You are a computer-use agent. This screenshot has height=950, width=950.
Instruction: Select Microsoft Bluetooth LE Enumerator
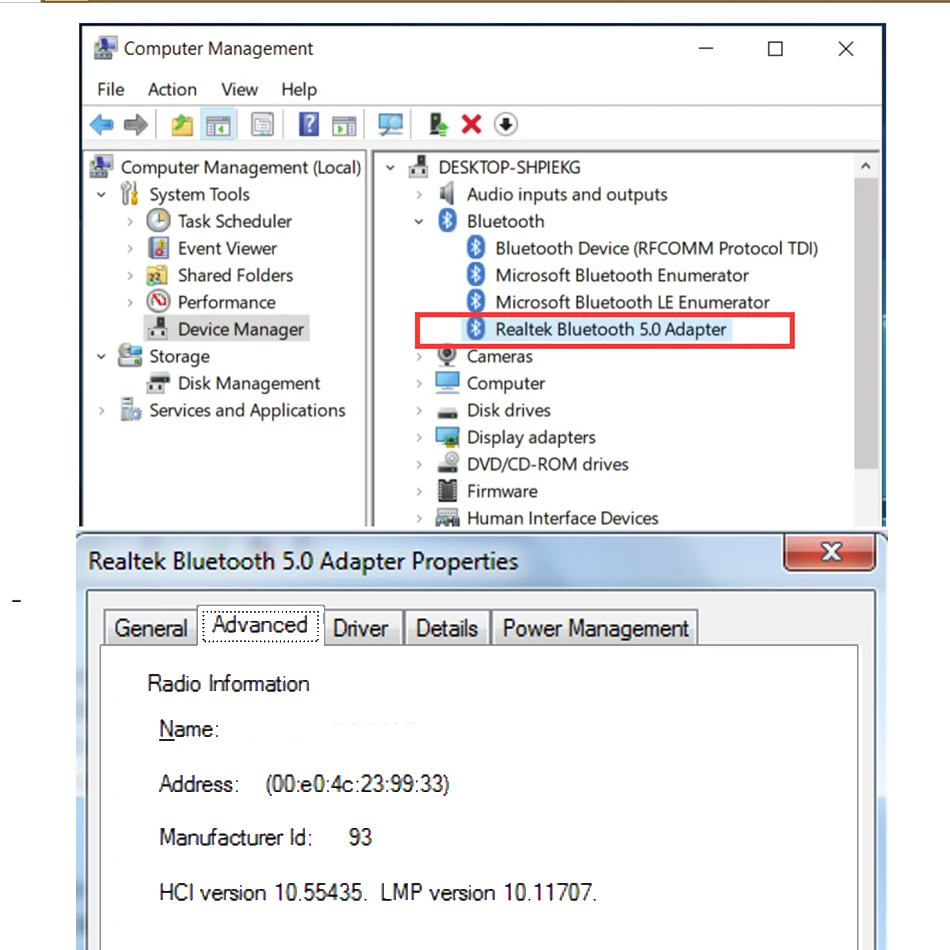click(632, 302)
